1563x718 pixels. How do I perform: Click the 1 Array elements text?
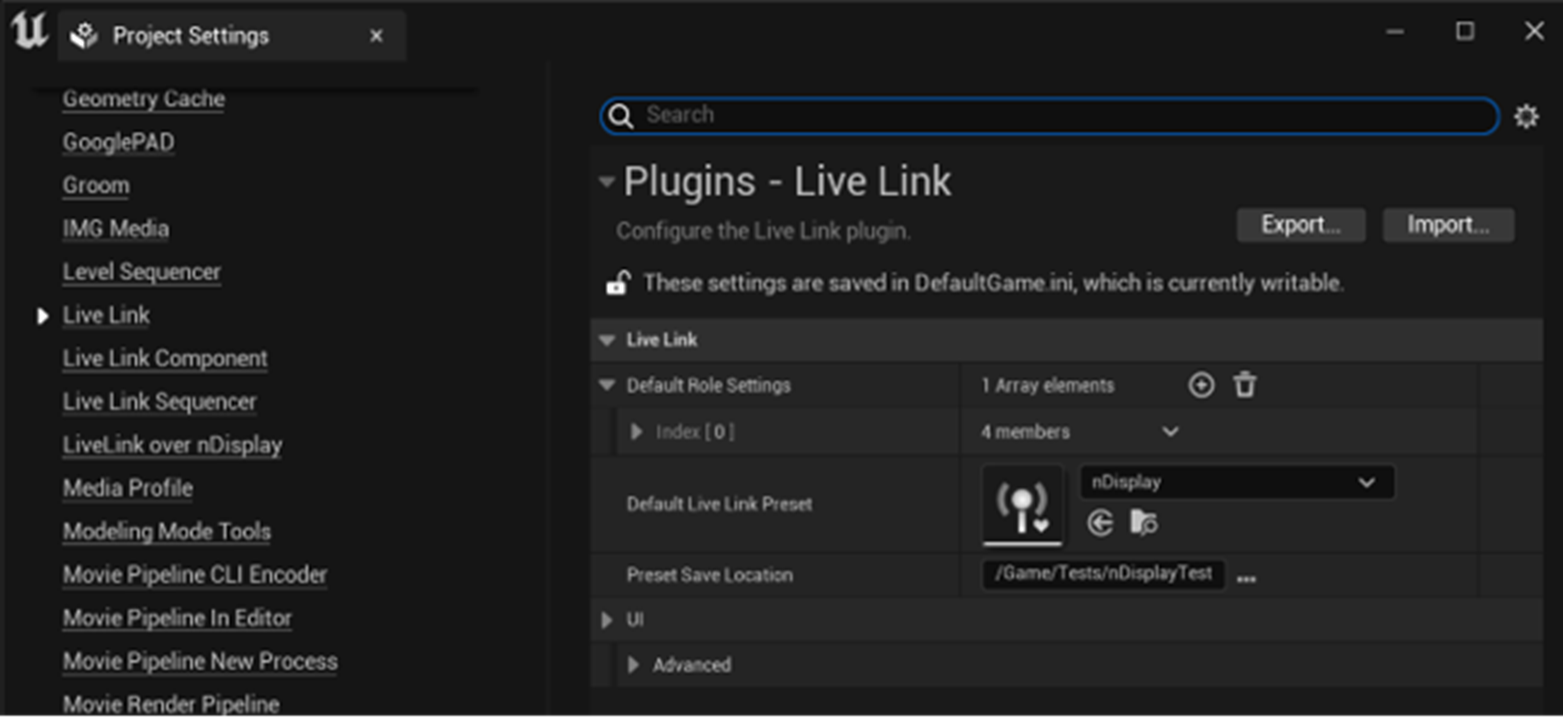pyautogui.click(x=1047, y=386)
